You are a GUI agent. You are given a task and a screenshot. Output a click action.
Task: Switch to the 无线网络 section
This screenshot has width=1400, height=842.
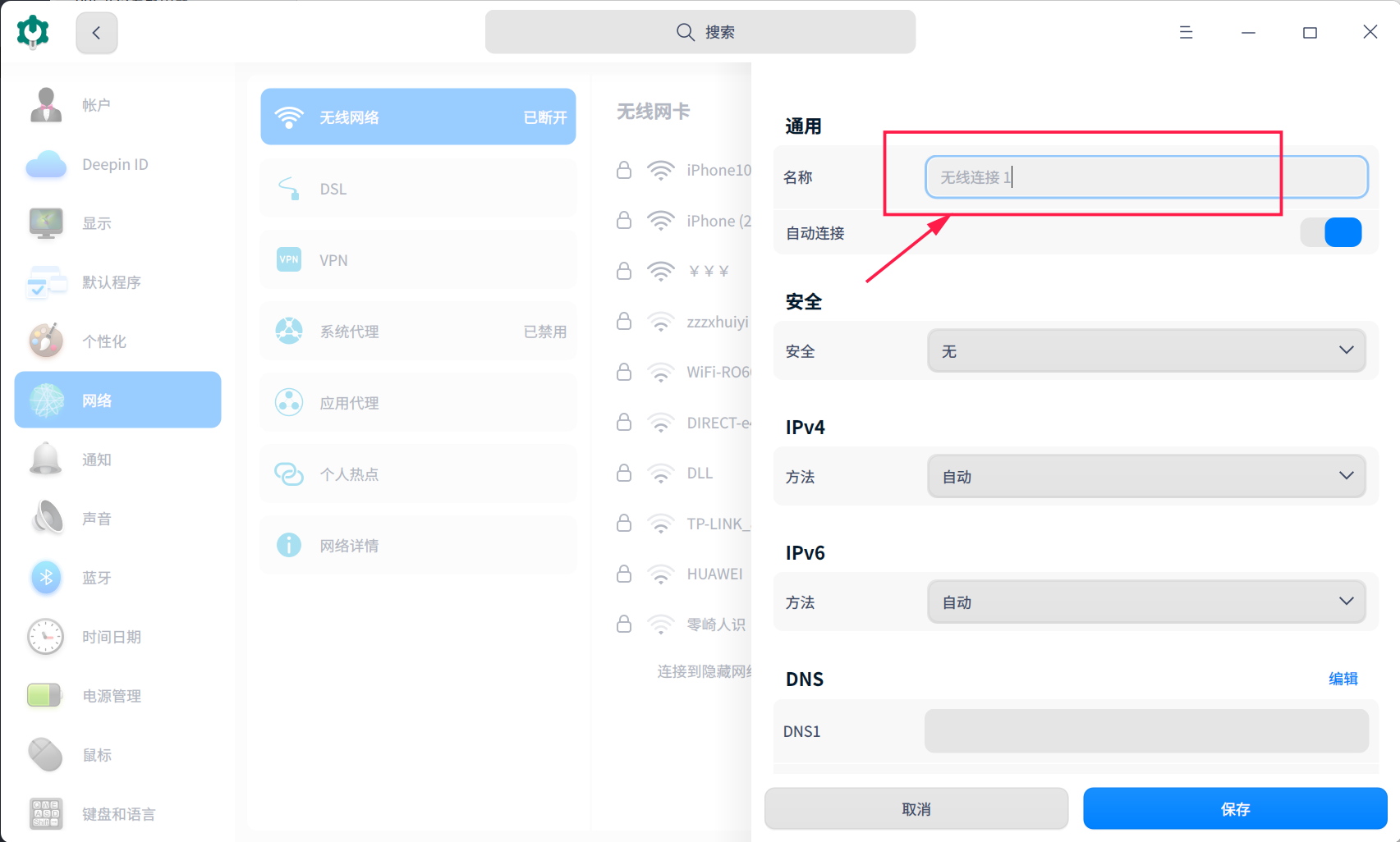418,117
